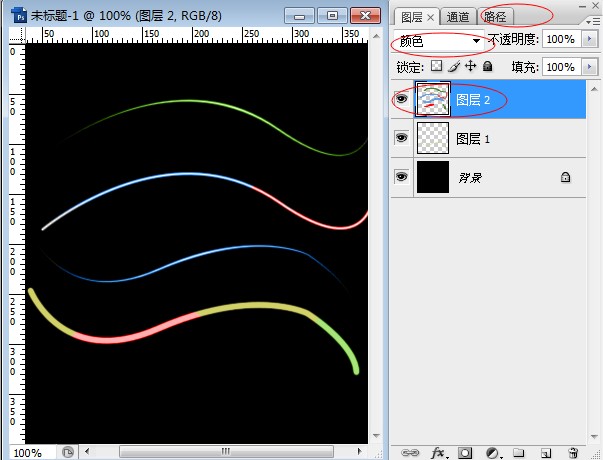The height and width of the screenshot is (460, 603).
Task: Click 图层 1 layer name
Action: pyautogui.click(x=473, y=139)
